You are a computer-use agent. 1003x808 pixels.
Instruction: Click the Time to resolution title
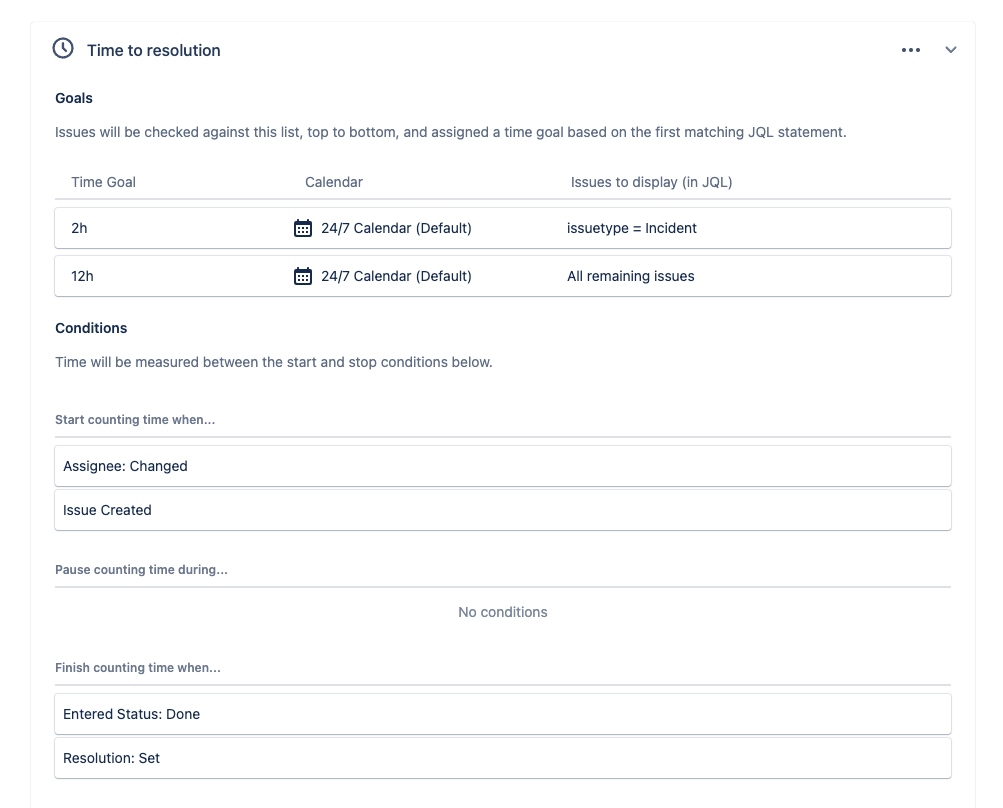(154, 50)
